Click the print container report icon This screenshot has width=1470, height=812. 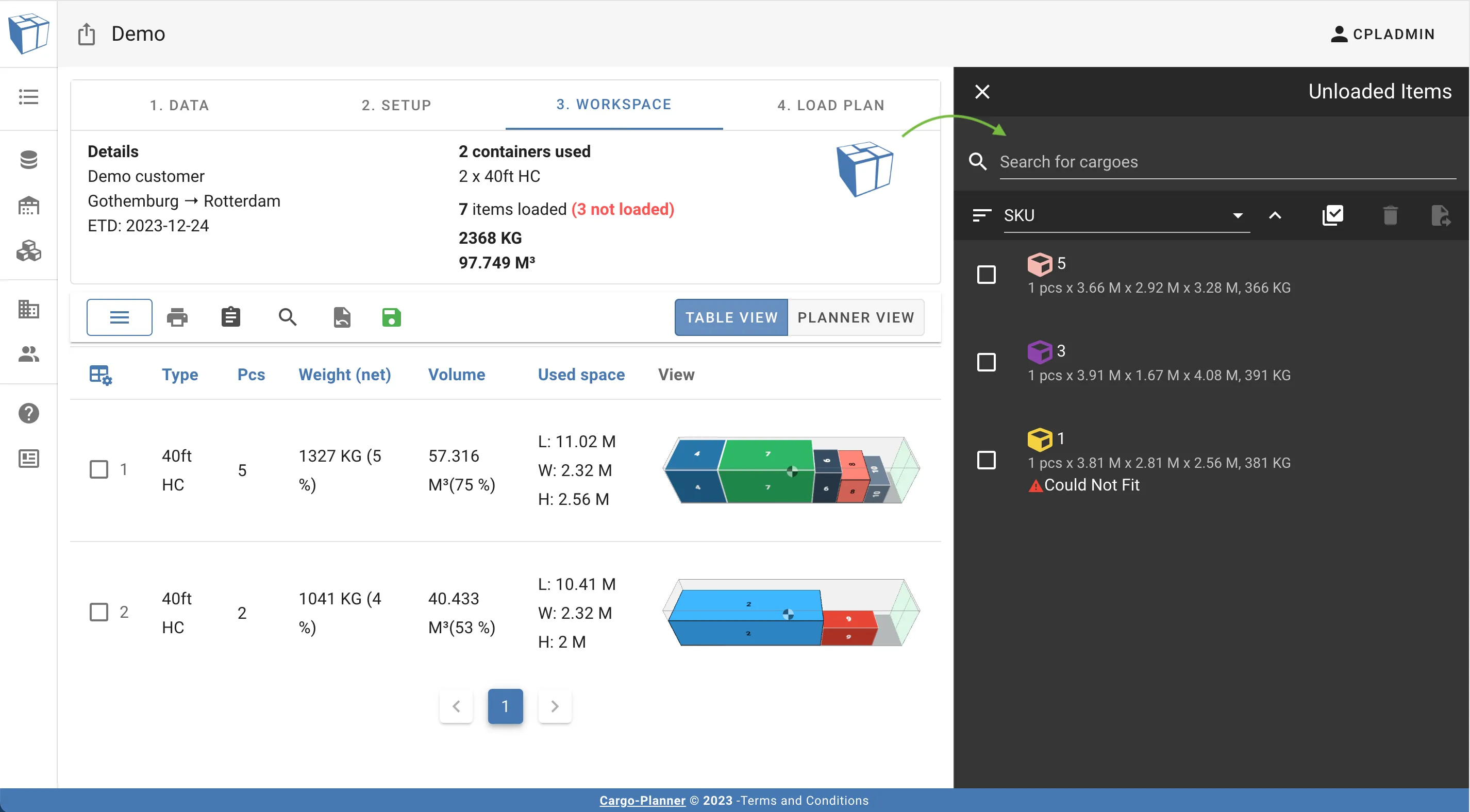pos(176,317)
